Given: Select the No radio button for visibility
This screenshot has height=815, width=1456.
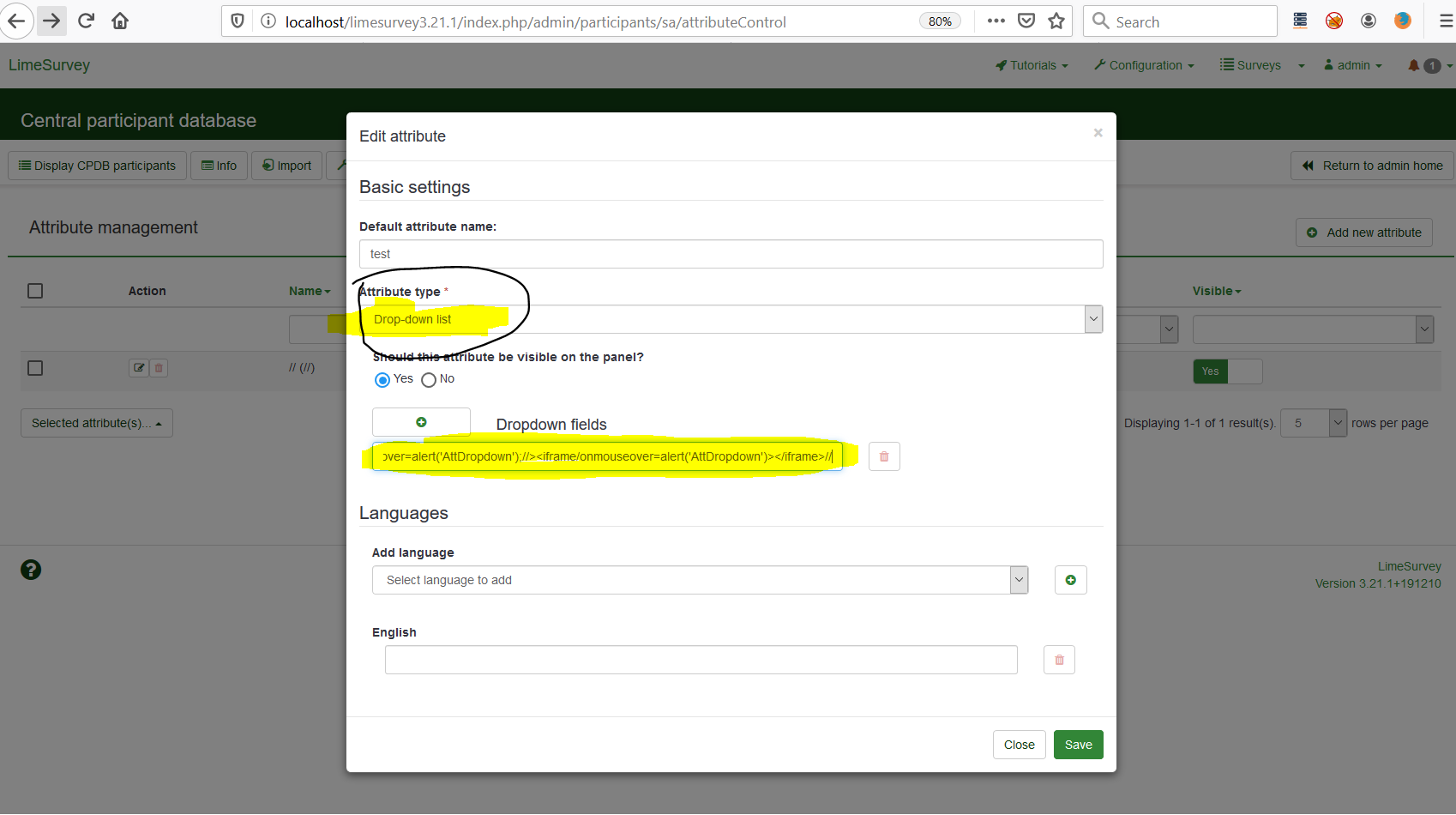Looking at the screenshot, I should point(429,379).
